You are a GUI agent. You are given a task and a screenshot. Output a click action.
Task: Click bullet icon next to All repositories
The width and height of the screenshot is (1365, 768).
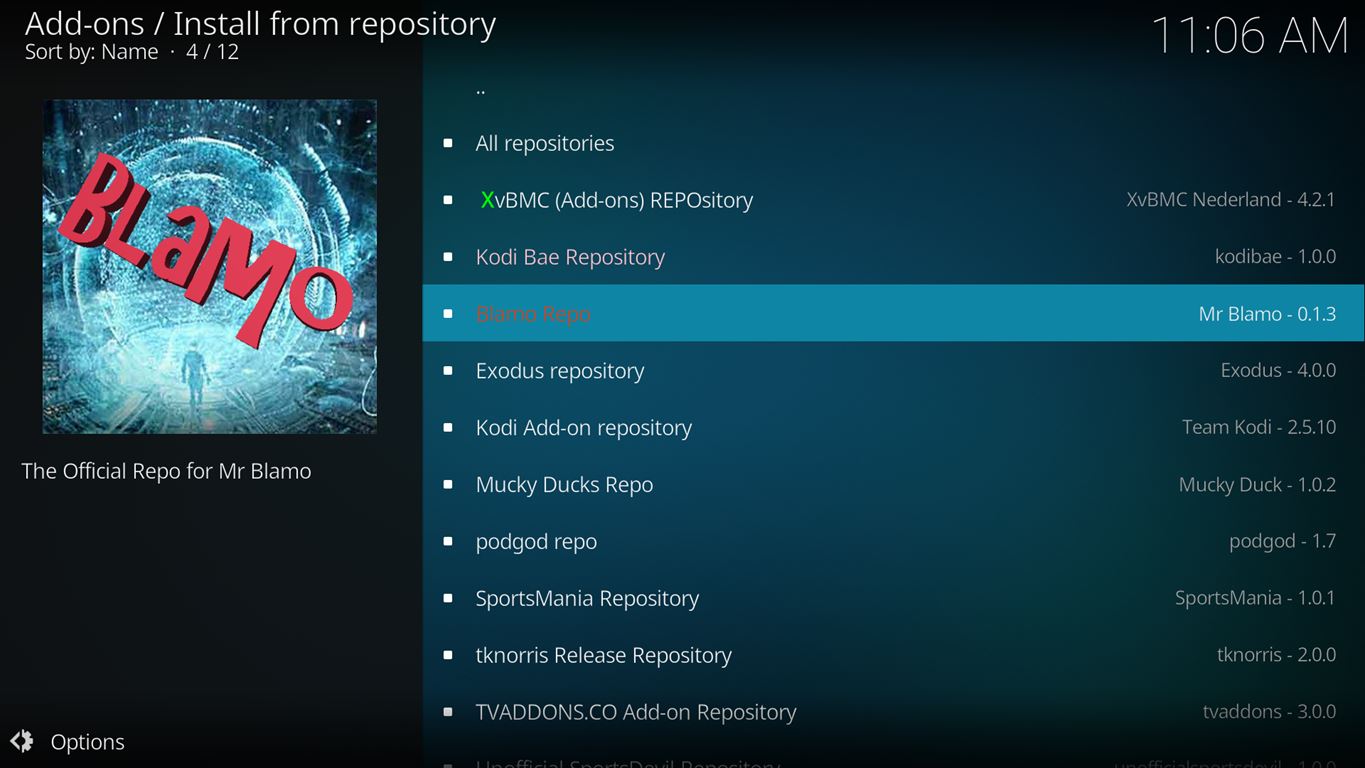tap(447, 143)
